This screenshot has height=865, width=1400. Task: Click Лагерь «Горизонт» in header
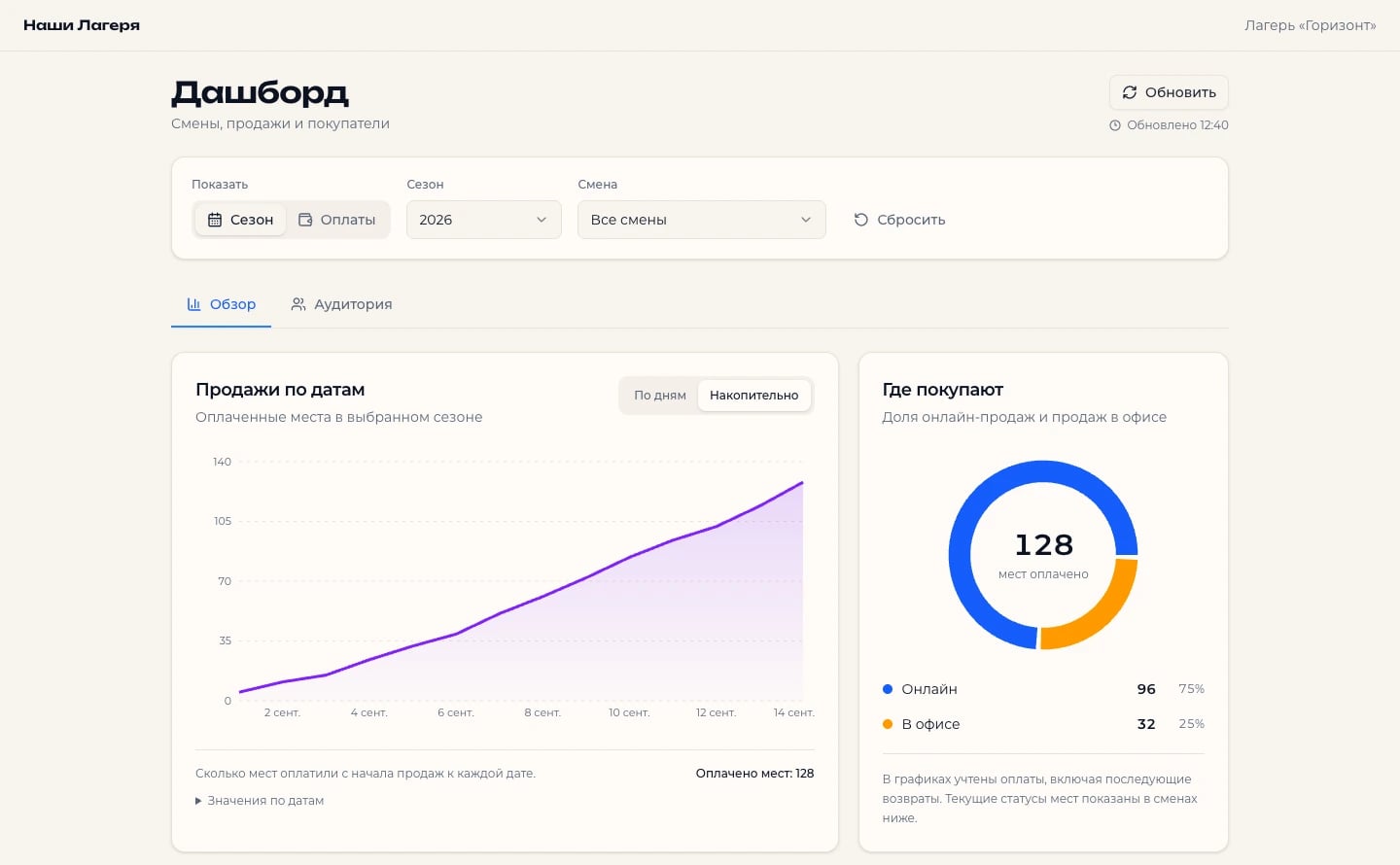tap(1311, 25)
